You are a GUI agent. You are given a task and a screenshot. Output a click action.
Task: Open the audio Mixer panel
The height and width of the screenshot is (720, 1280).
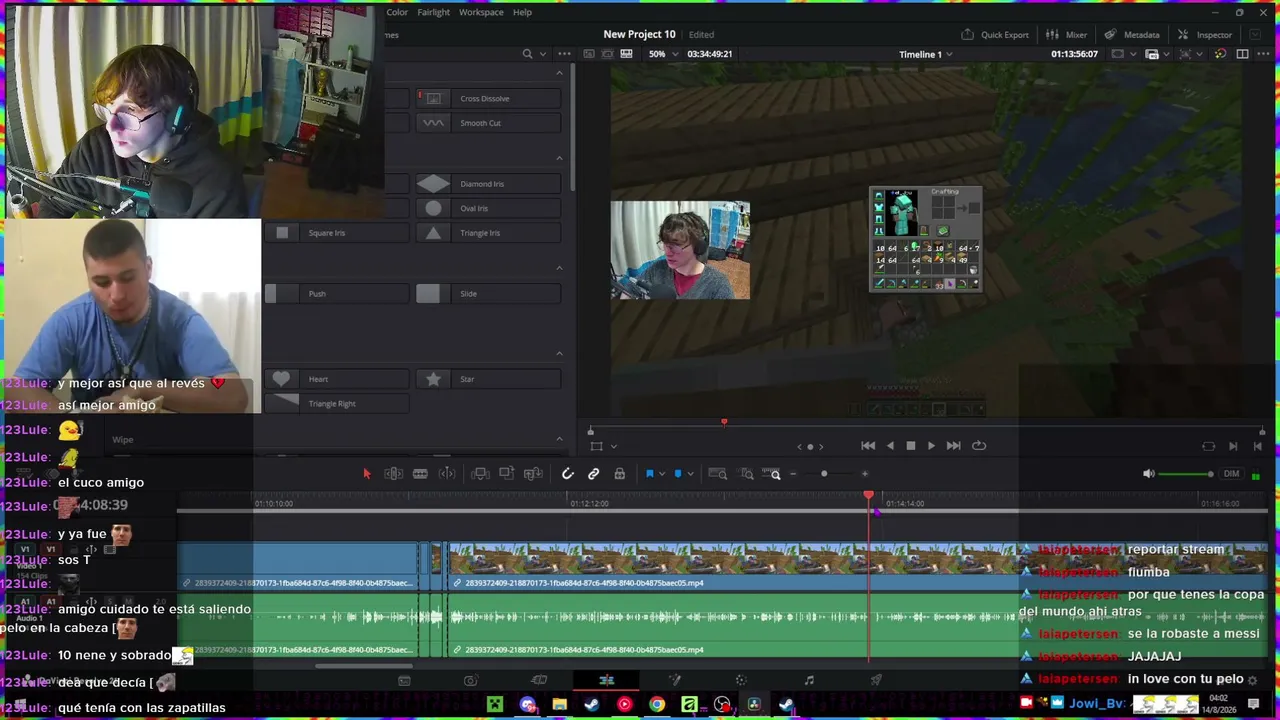[1067, 35]
